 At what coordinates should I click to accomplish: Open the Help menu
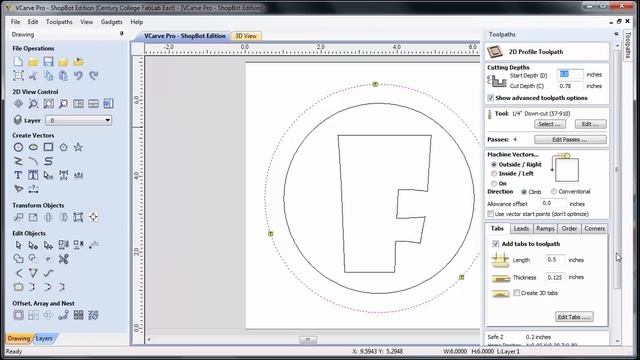(137, 22)
